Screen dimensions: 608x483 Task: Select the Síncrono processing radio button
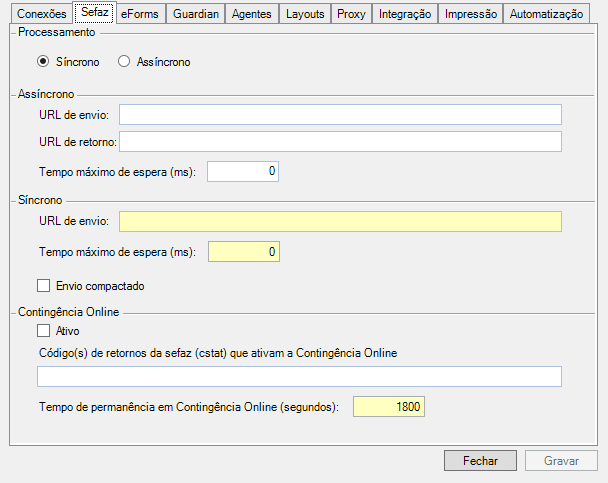pos(43,62)
